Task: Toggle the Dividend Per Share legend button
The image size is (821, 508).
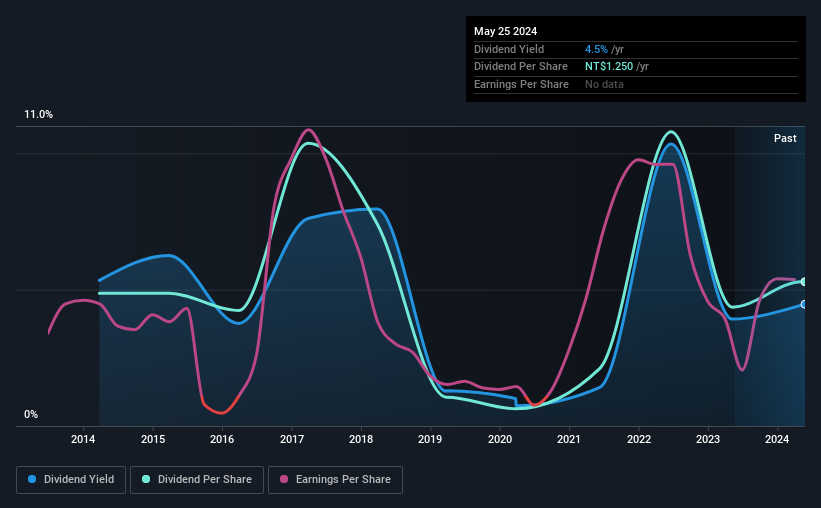Action: [197, 480]
